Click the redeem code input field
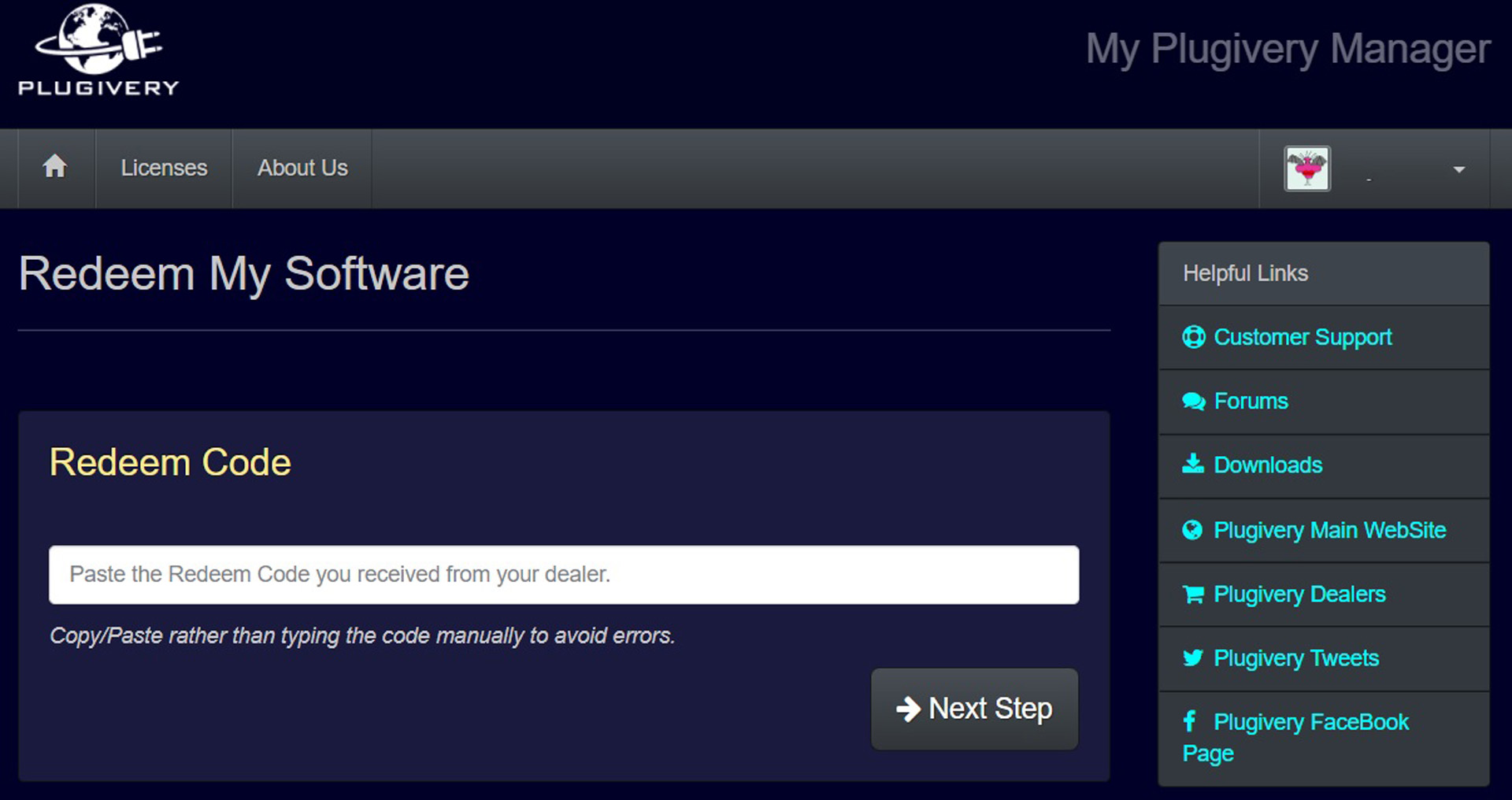 click(x=564, y=575)
